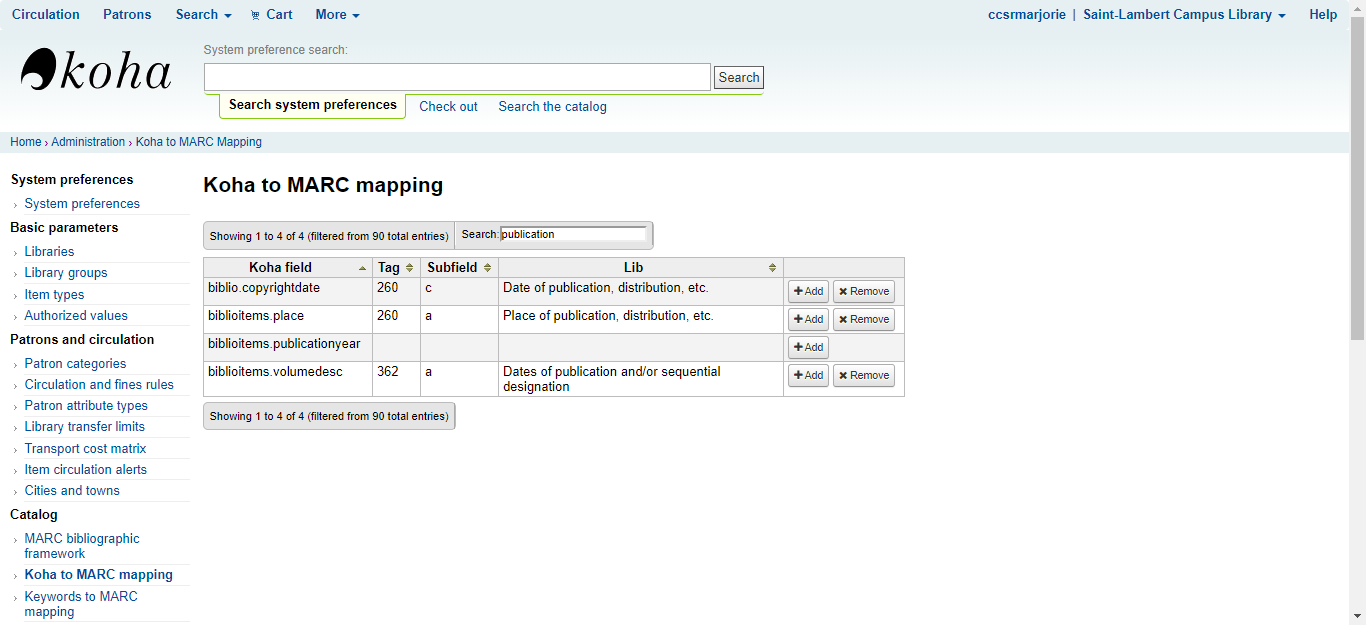The height and width of the screenshot is (625, 1366).
Task: Switch to Search the catalog tab
Action: pos(552,106)
